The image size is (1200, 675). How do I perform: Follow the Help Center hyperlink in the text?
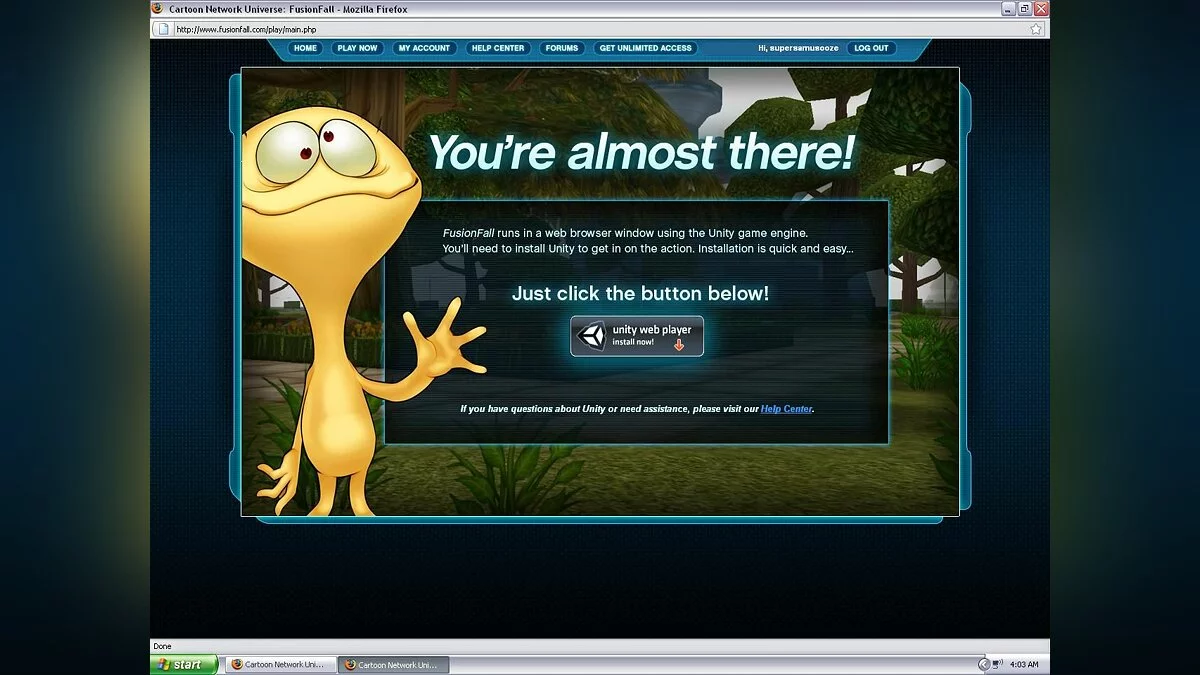786,409
